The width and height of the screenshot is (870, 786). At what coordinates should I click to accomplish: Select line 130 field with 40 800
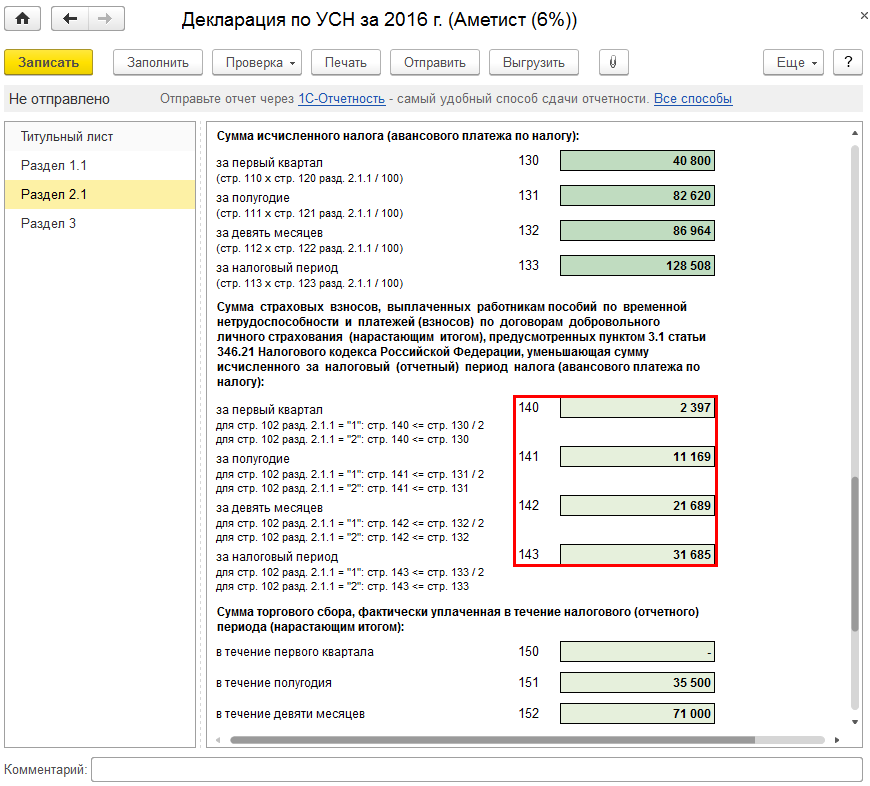[637, 161]
